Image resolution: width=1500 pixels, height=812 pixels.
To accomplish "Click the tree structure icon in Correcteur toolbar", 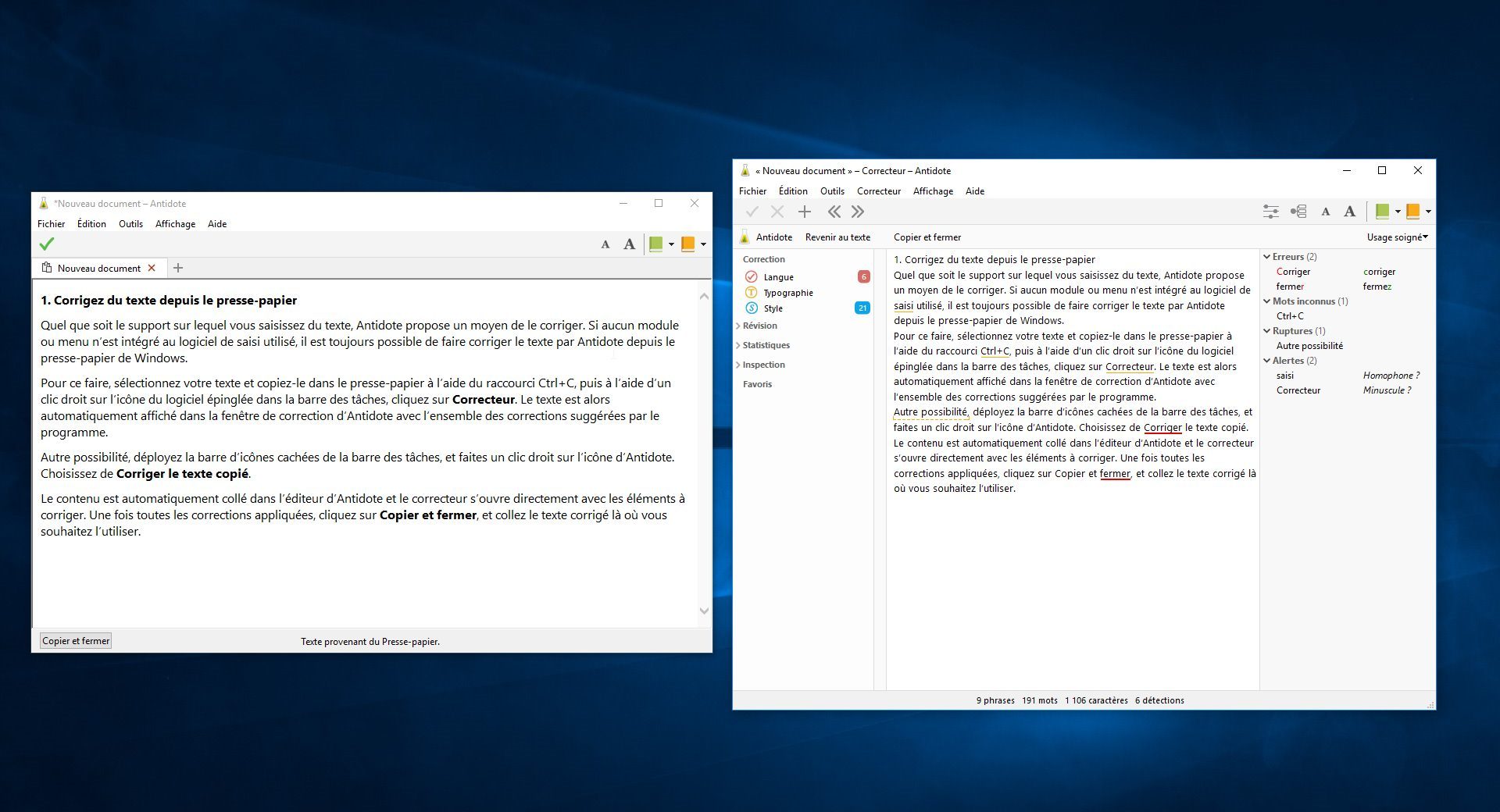I will pyautogui.click(x=1298, y=212).
